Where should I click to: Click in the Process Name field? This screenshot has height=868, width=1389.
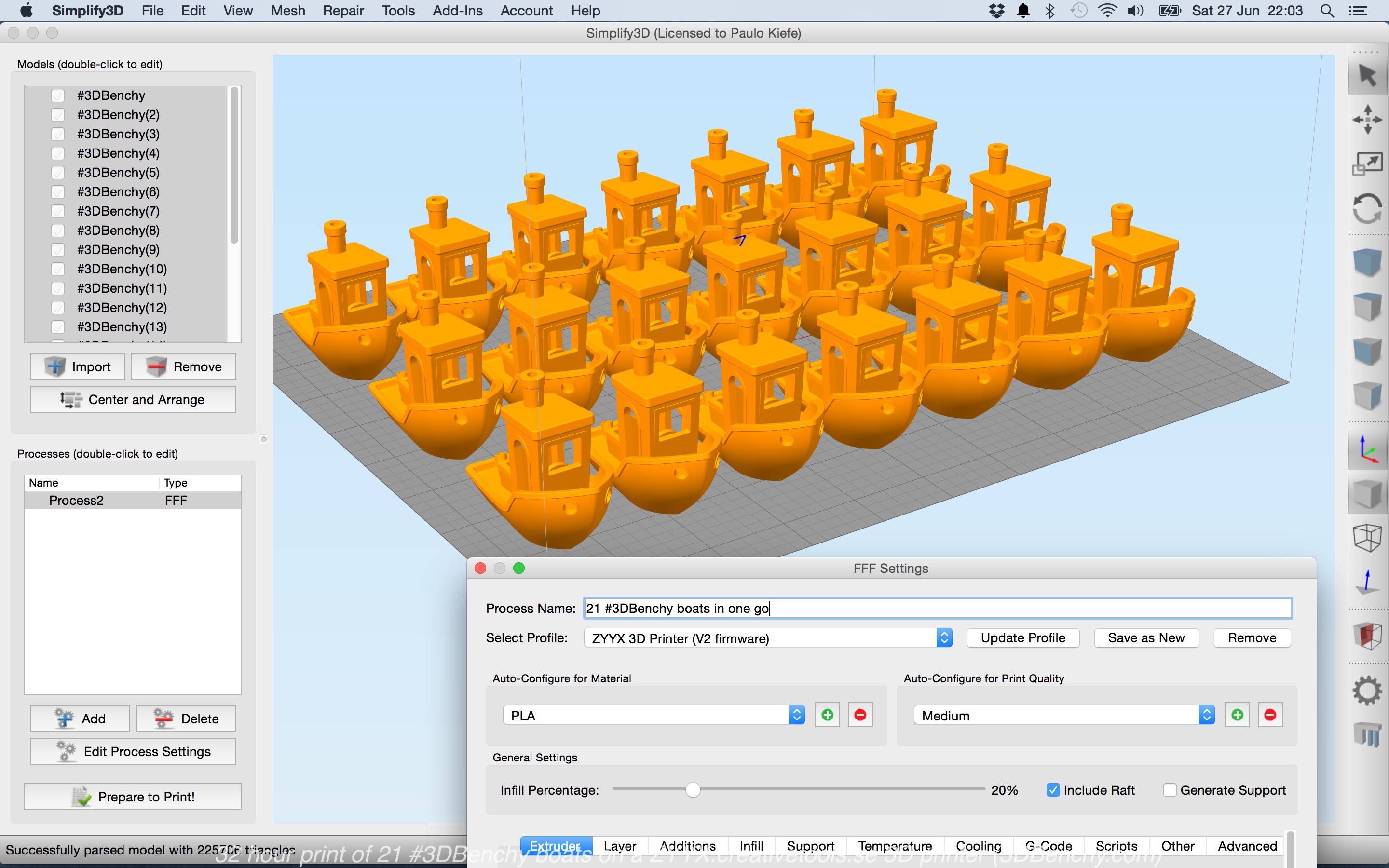pyautogui.click(x=938, y=608)
